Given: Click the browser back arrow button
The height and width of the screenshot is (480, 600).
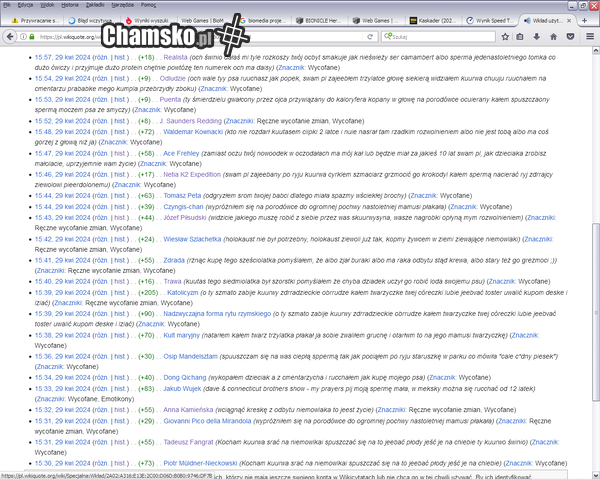Looking at the screenshot, I should 9,35.
